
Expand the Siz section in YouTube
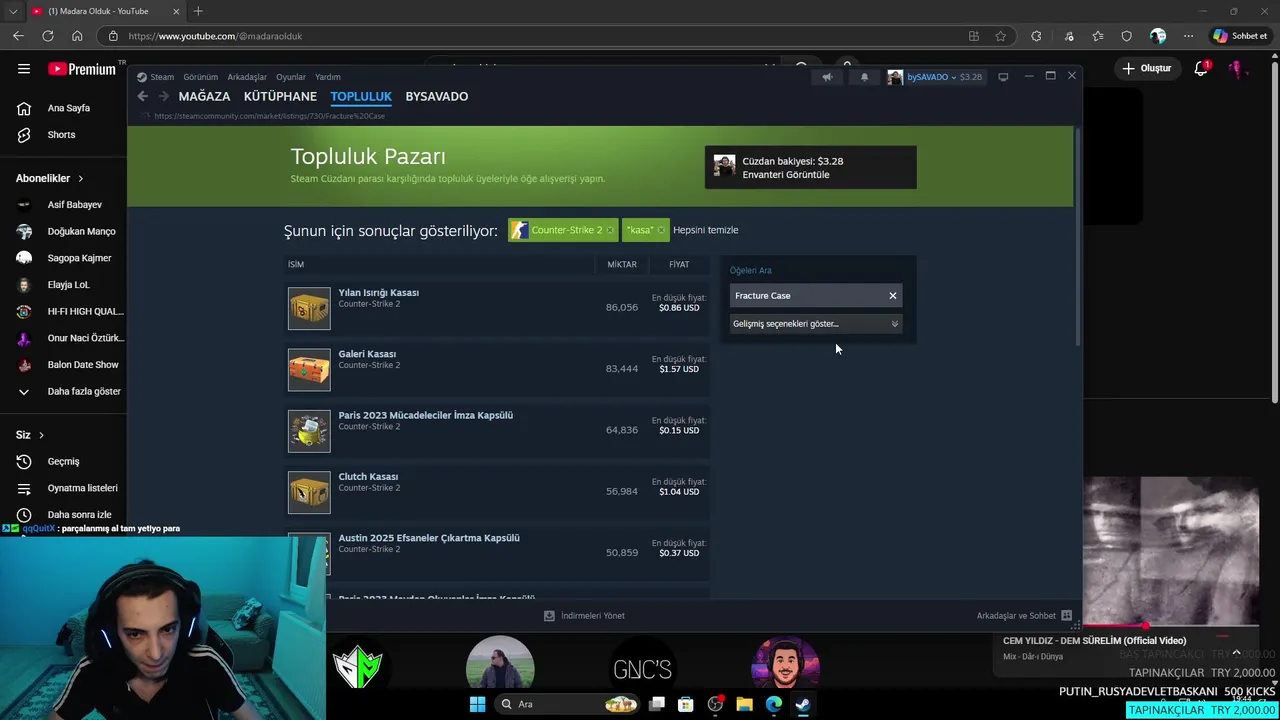(x=30, y=435)
